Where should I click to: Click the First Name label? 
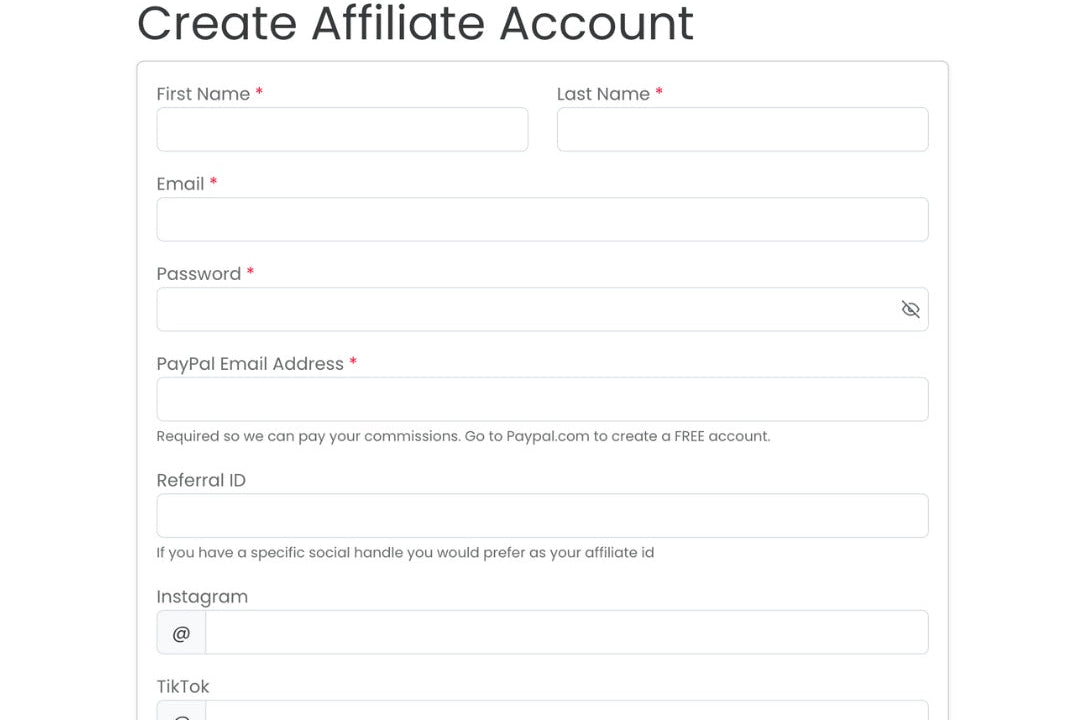(203, 94)
